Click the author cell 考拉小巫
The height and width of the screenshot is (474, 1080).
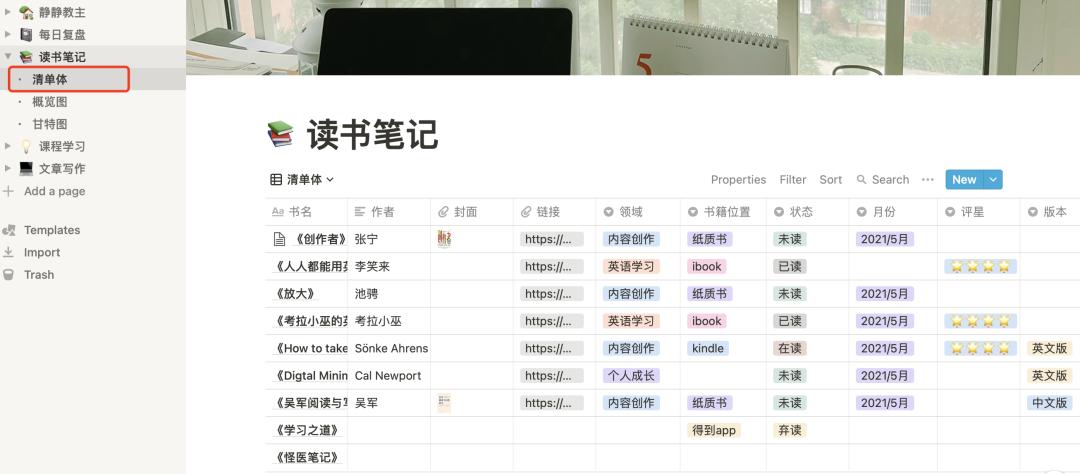click(x=389, y=321)
